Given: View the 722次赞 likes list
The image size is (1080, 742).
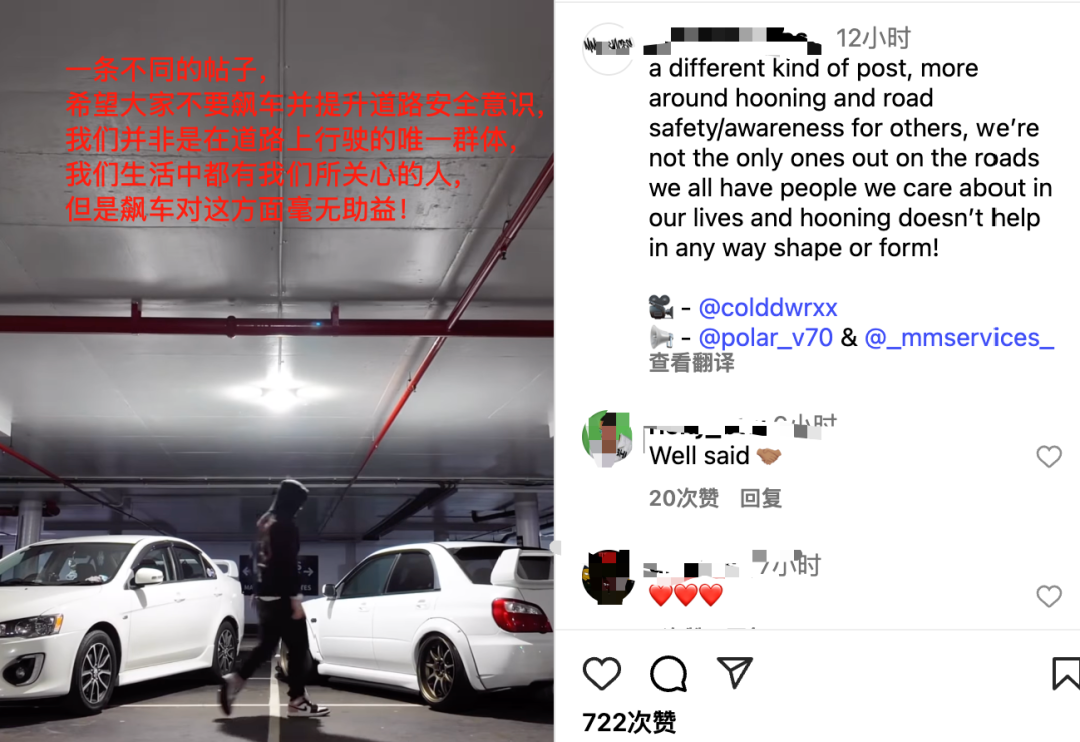Looking at the screenshot, I should click(629, 722).
